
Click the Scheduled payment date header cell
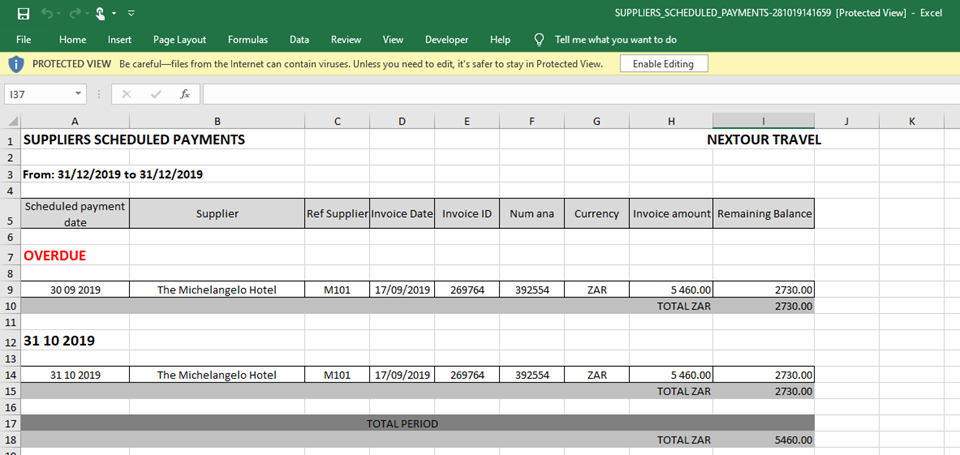coord(75,214)
